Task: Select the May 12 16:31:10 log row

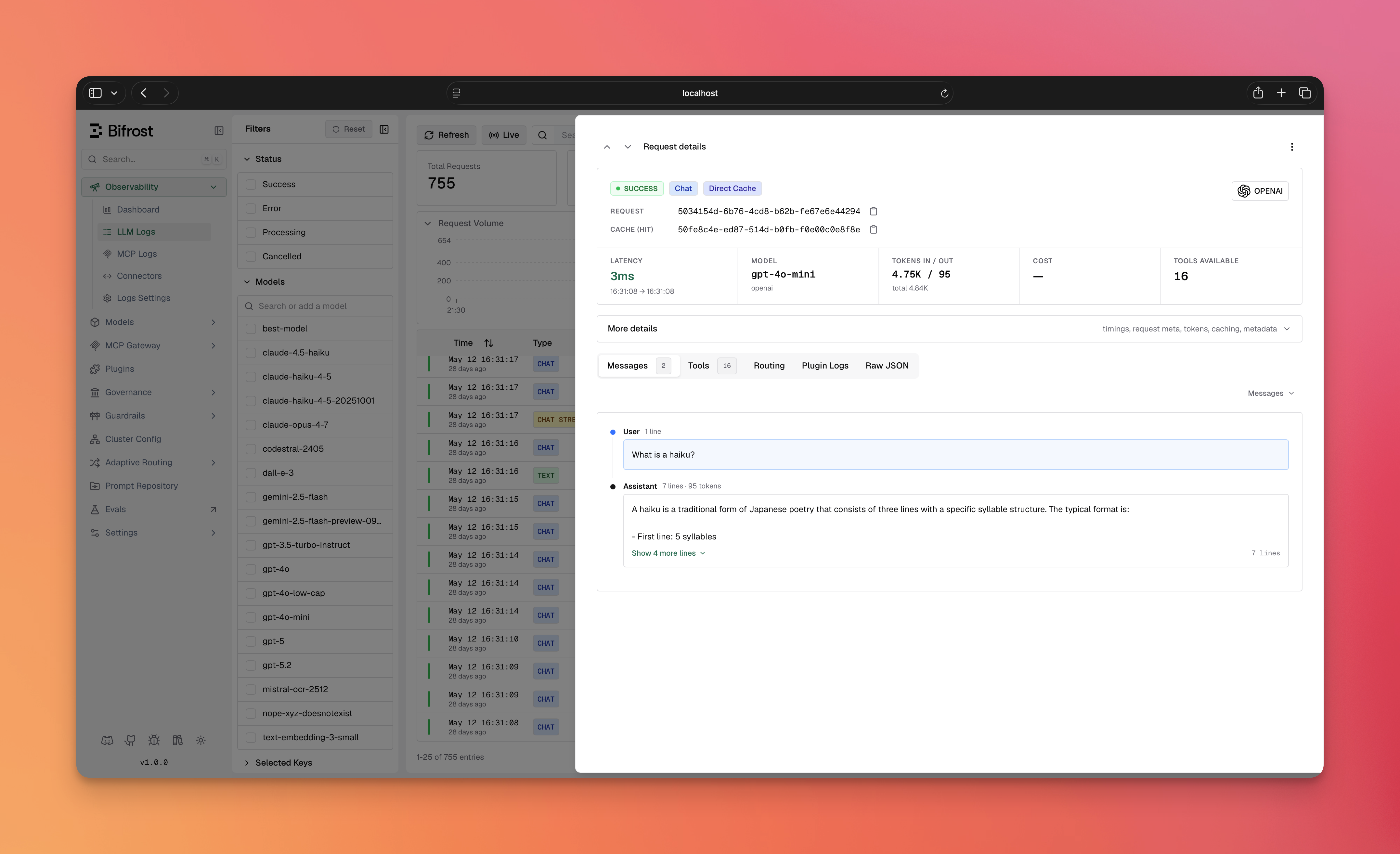Action: [x=496, y=643]
